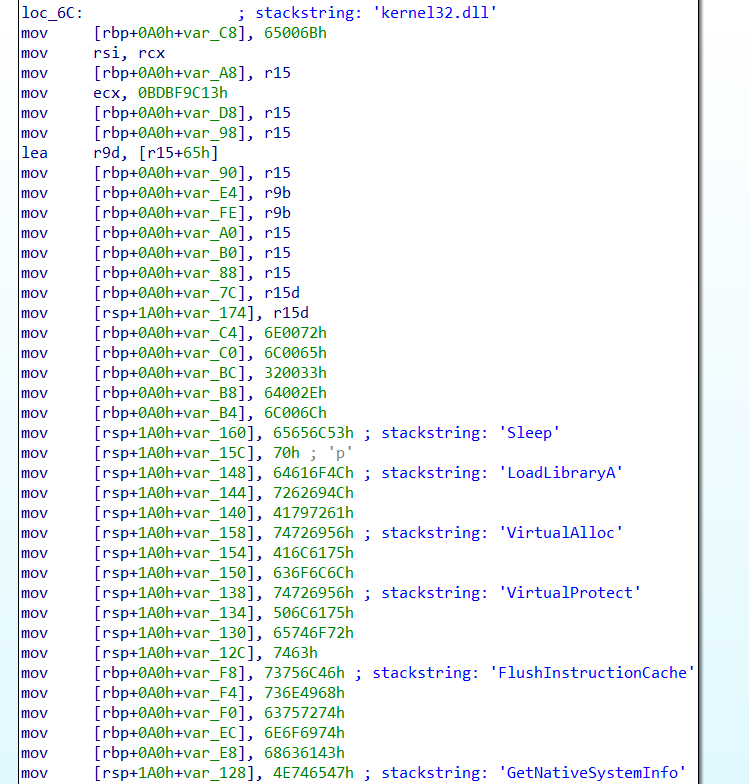Select the value 416C6175h
The image size is (749, 784).
314,552
